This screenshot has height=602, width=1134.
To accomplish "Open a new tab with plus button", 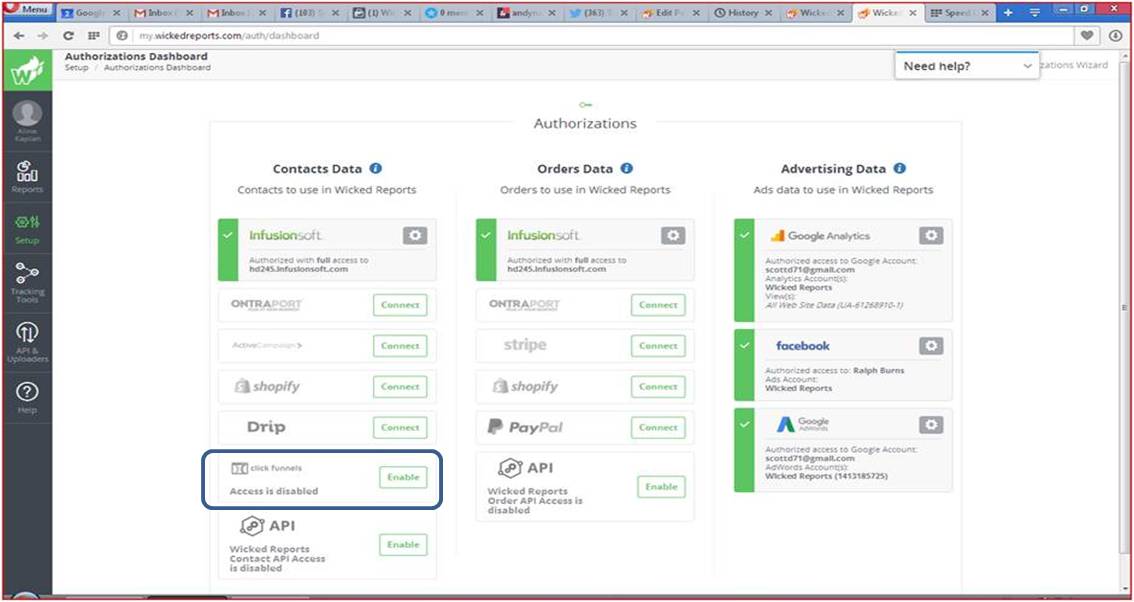I will [x=1008, y=13].
